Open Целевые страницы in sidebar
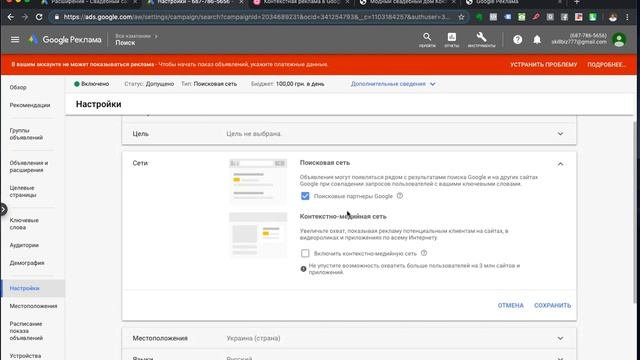This screenshot has width=640, height=360. [x=23, y=191]
